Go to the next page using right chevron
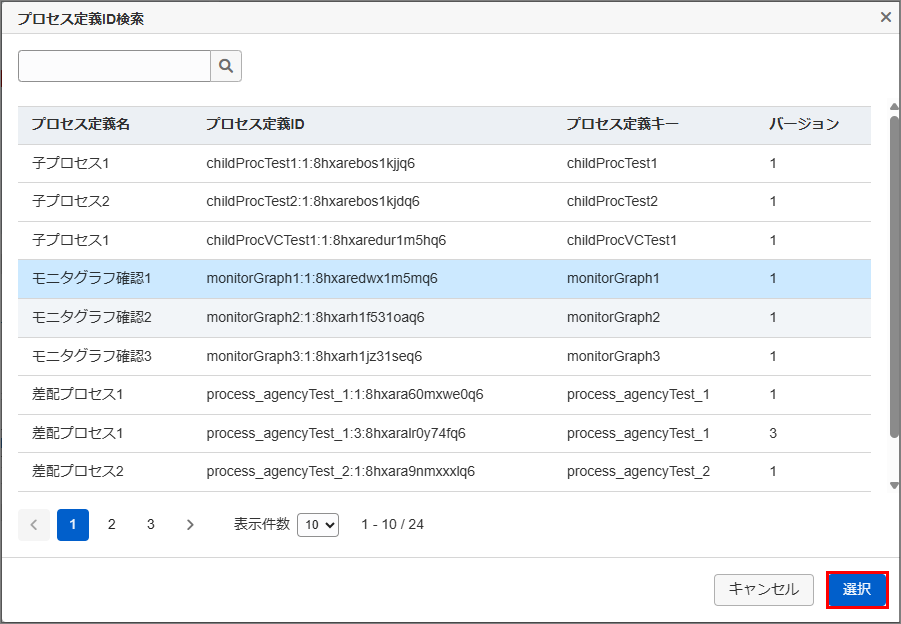This screenshot has width=901, height=624. point(190,525)
